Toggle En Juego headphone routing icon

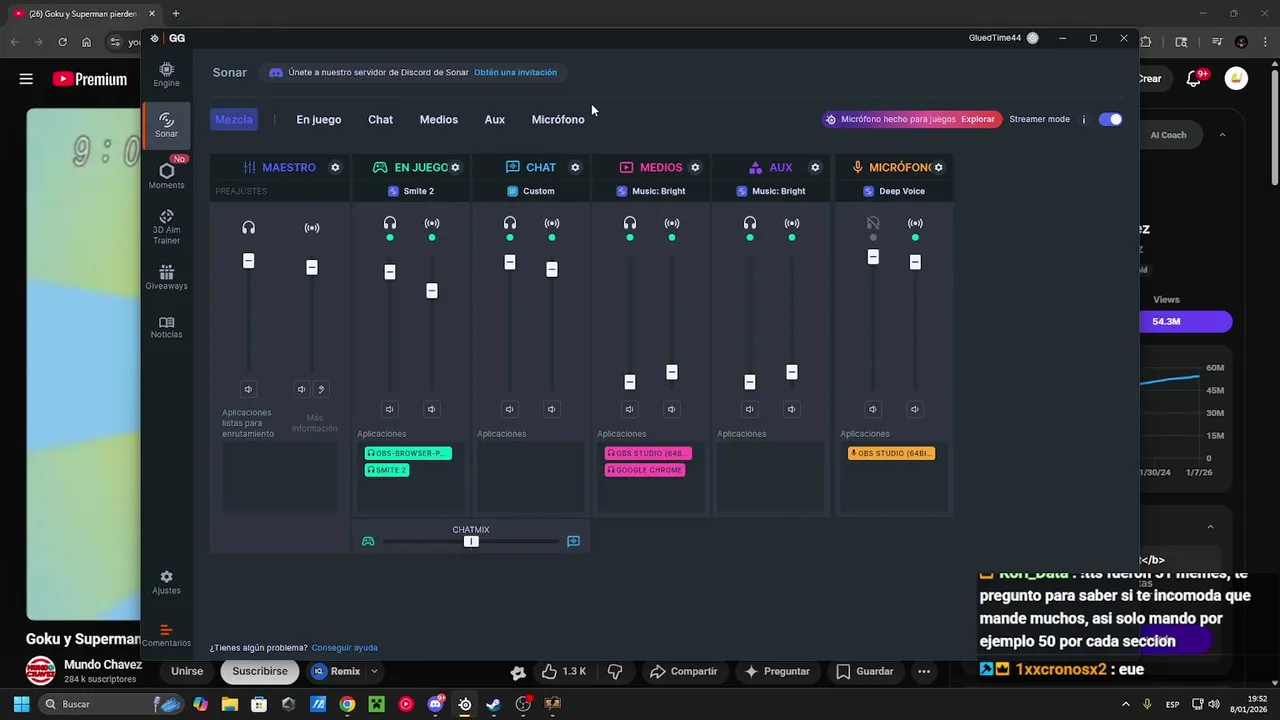click(x=390, y=223)
